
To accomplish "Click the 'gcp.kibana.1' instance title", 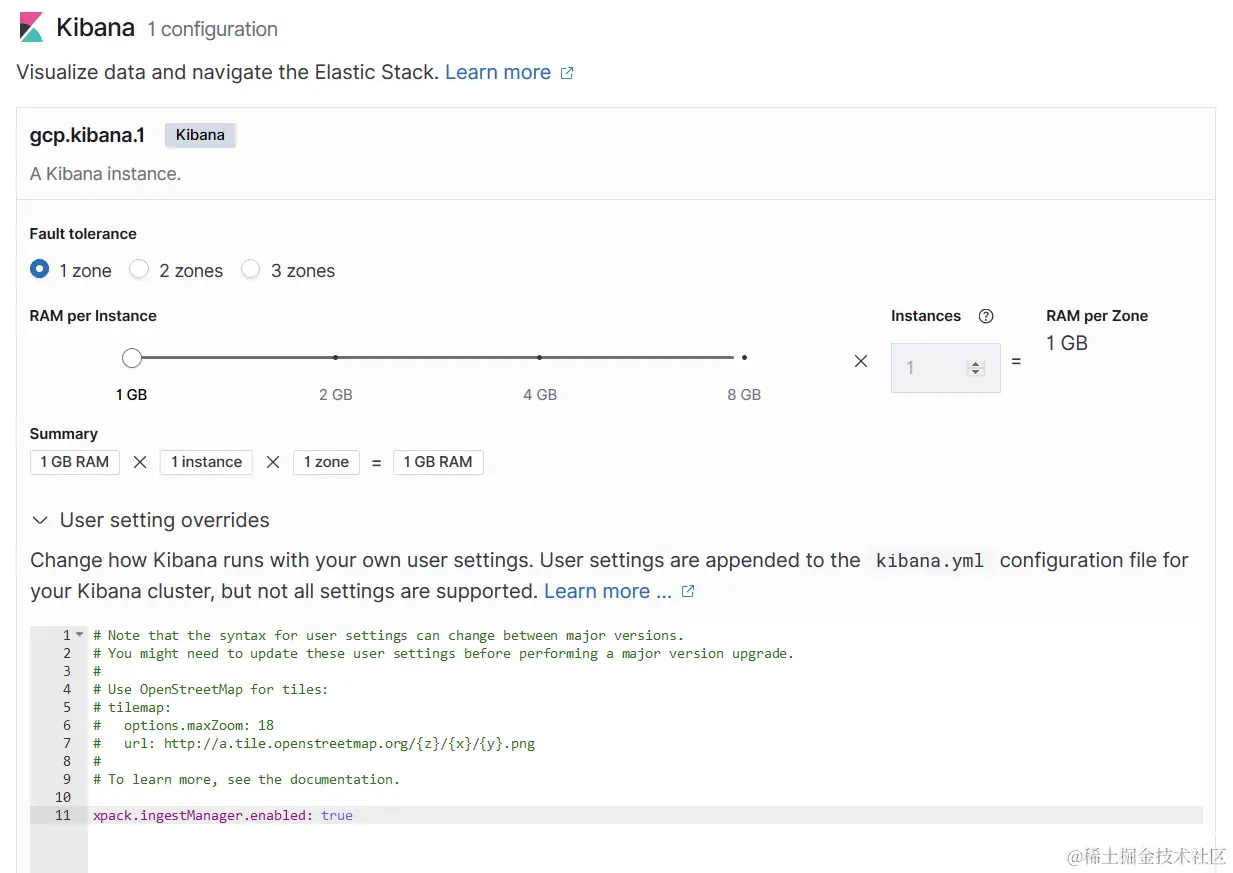I will (88, 135).
